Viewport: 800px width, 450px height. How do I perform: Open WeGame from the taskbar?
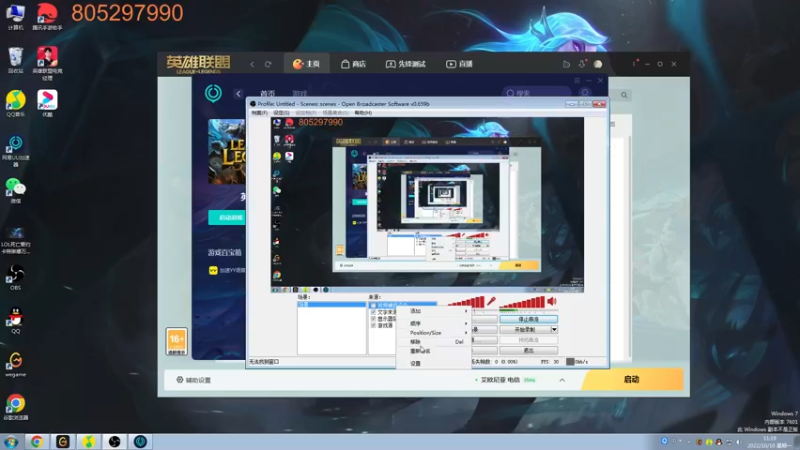tap(62, 441)
